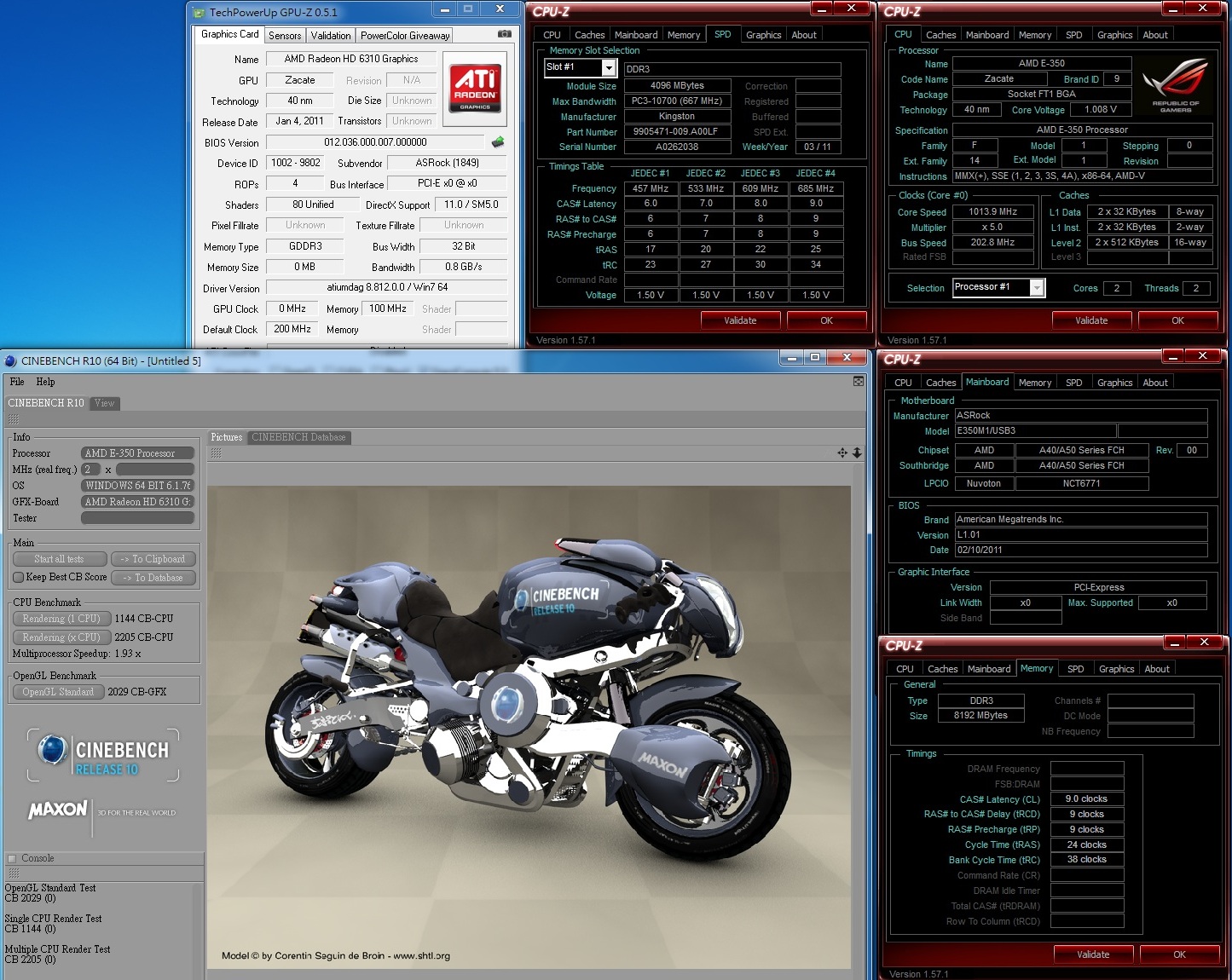Click the memory Size value 8192 MBytes
1232x980 pixels.
coord(980,716)
